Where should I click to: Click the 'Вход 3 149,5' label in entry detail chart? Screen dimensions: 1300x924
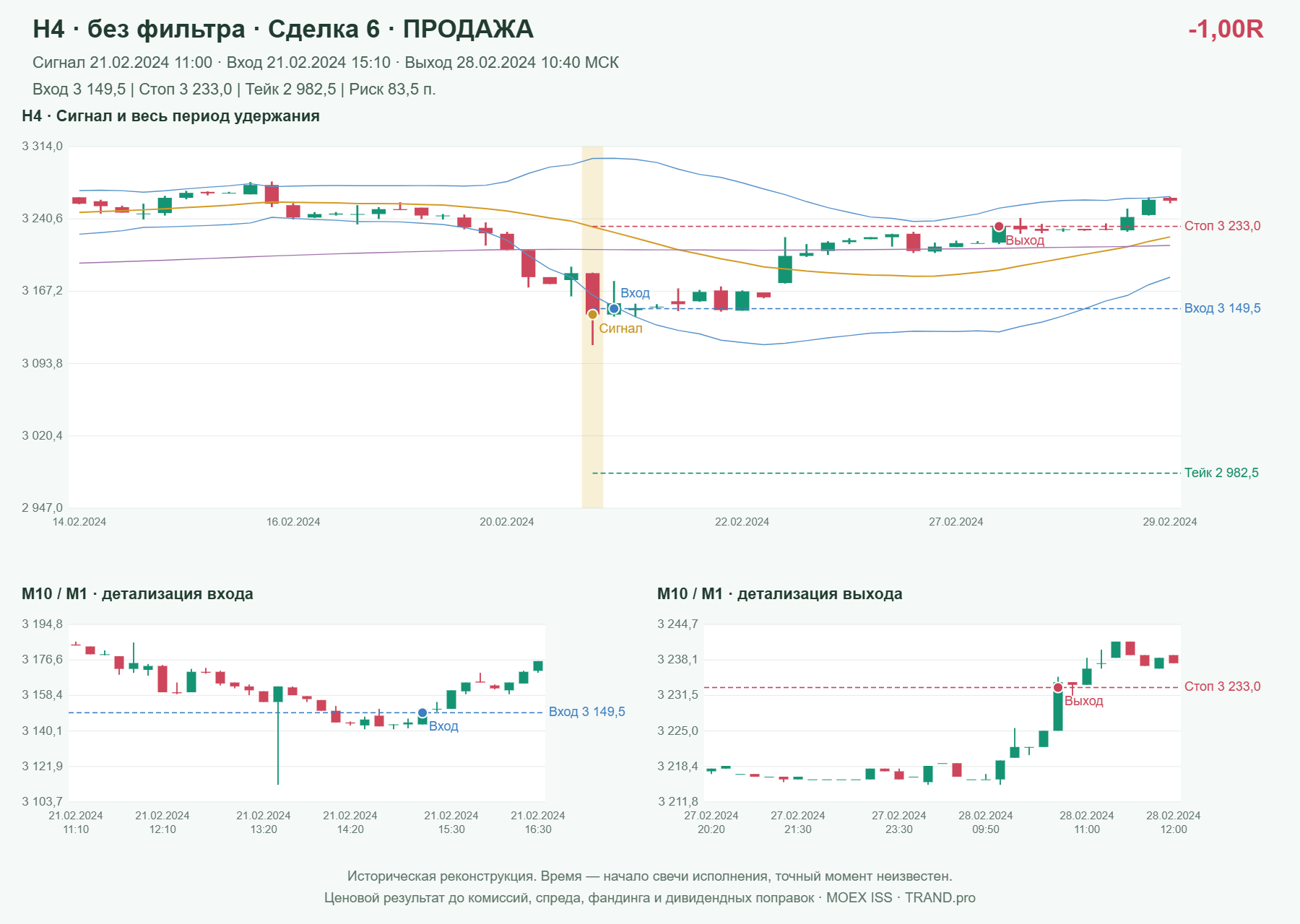pyautogui.click(x=587, y=712)
